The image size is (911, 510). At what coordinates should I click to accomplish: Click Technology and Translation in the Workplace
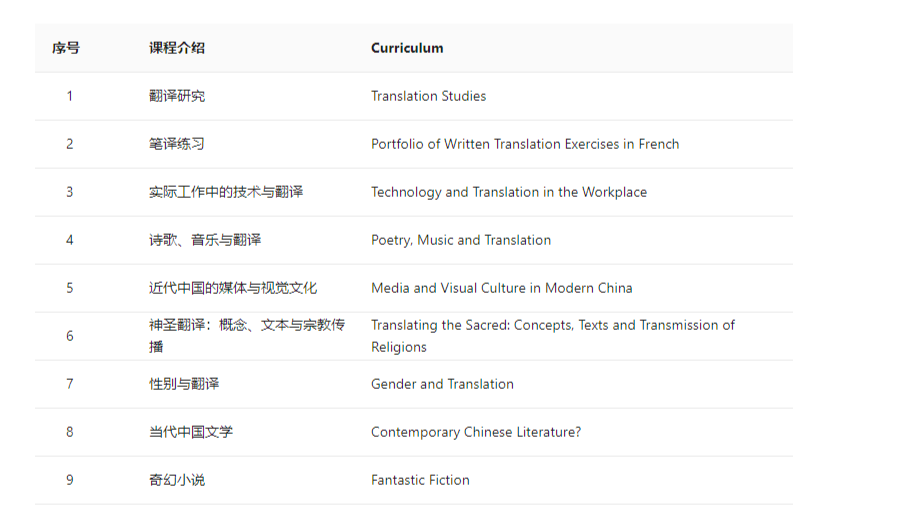tap(508, 192)
